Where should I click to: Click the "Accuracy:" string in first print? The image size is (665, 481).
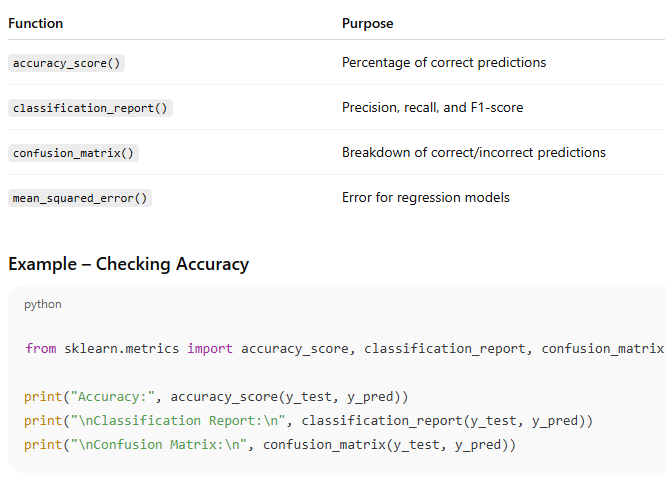[x=113, y=397]
